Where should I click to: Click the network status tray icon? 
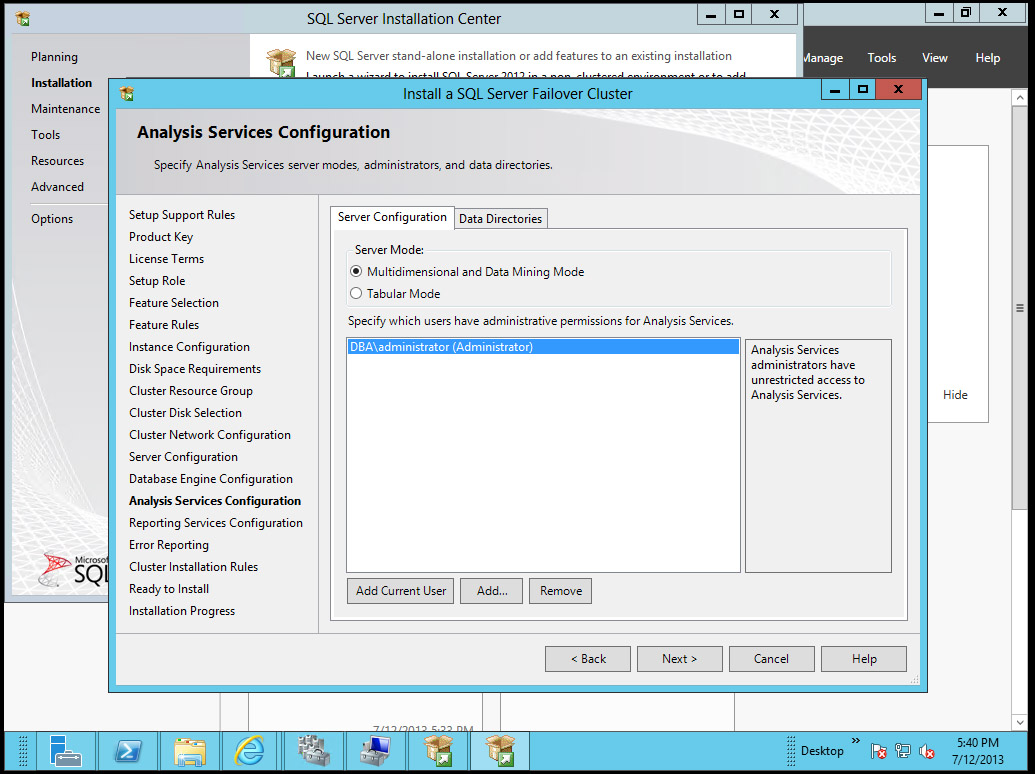click(902, 750)
